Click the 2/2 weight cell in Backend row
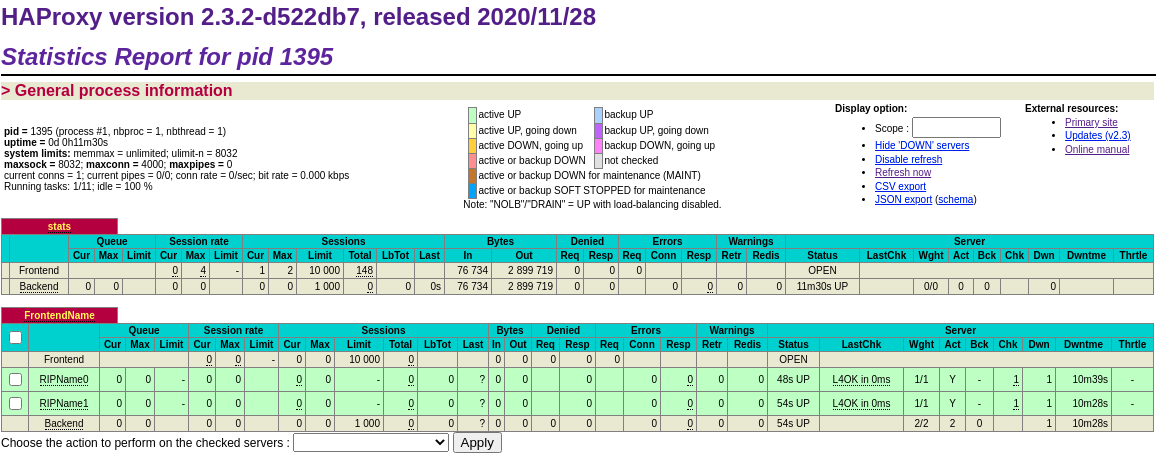Viewport: 1158px width, 463px height. pyautogui.click(x=921, y=424)
